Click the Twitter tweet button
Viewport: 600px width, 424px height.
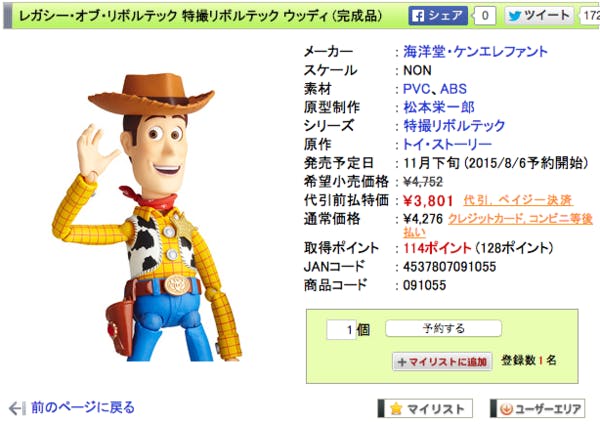pos(539,16)
